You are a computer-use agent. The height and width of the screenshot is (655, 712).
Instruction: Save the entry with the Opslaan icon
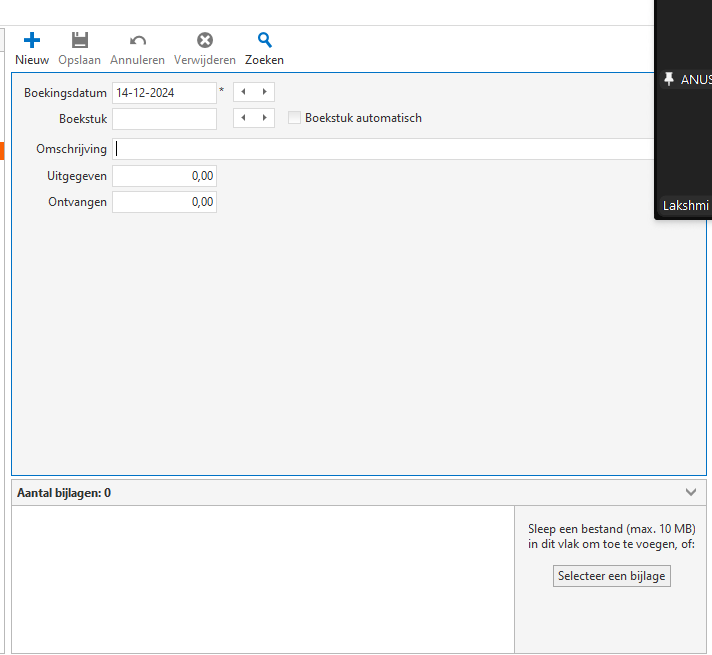pos(79,41)
